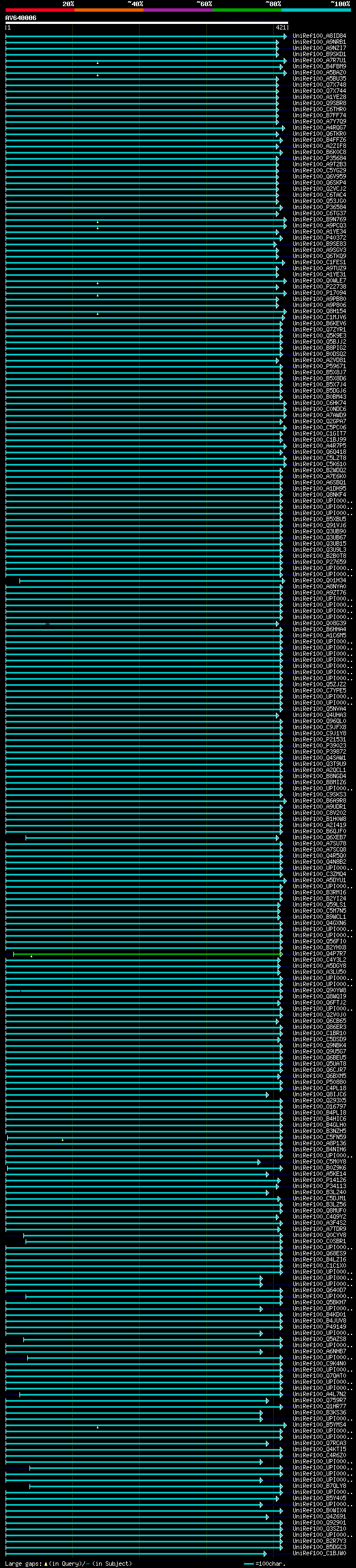356x1568 pixels.
Task: Click the purple ~60% identity legend segment
Action: pyautogui.click(x=179, y=10)
